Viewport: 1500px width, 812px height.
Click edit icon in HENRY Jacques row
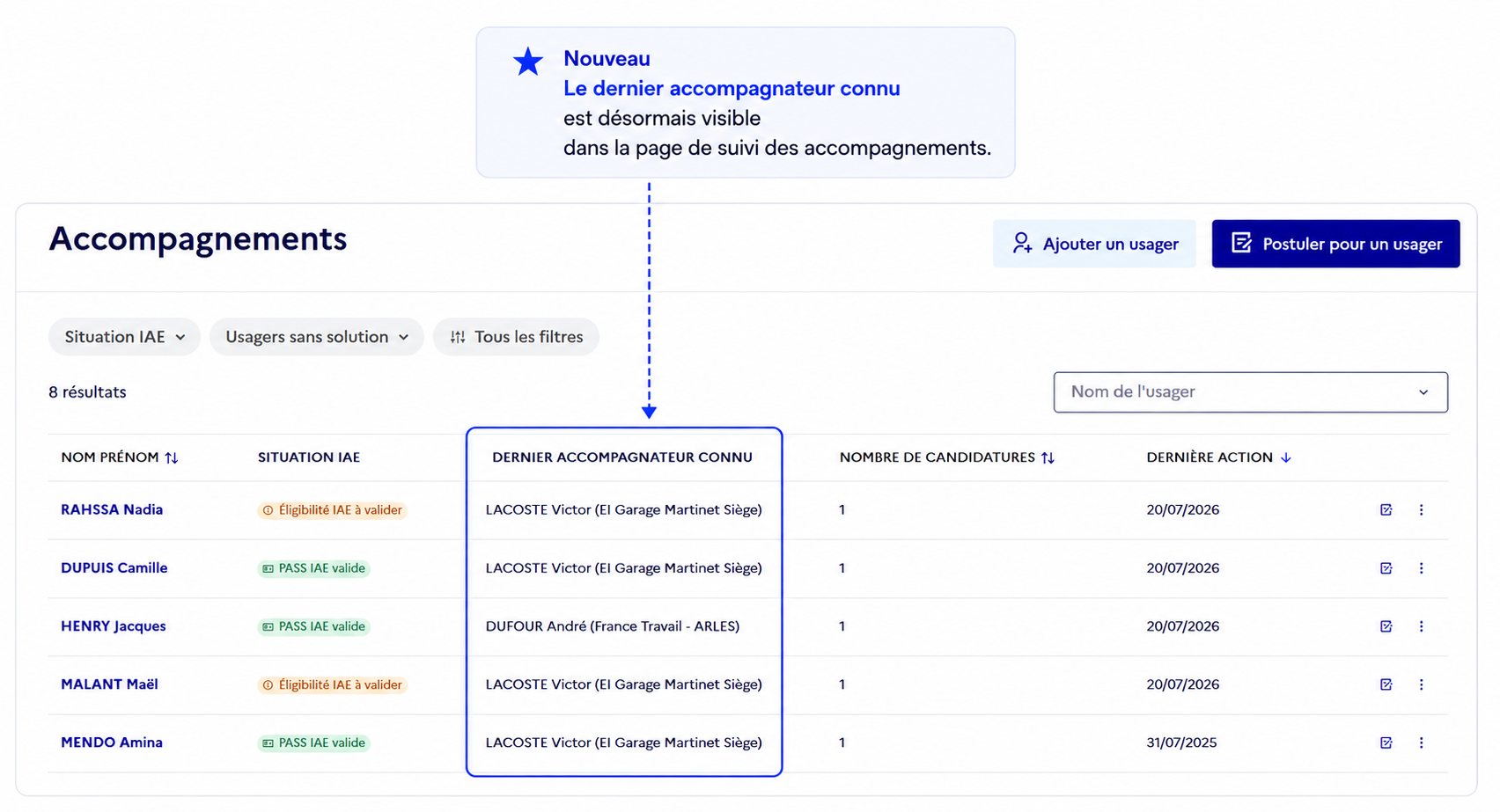pos(1386,626)
